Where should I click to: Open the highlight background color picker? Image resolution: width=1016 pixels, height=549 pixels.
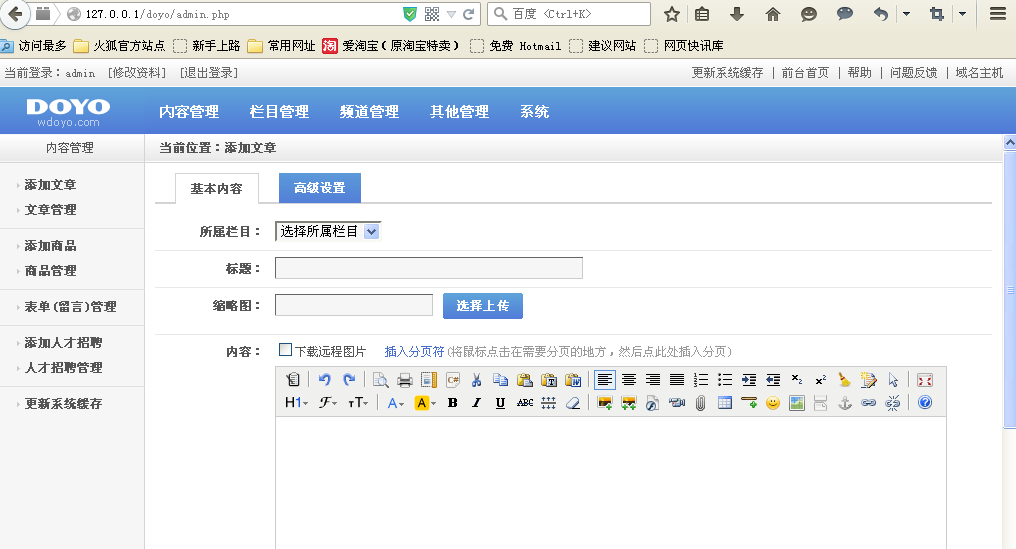tap(425, 403)
